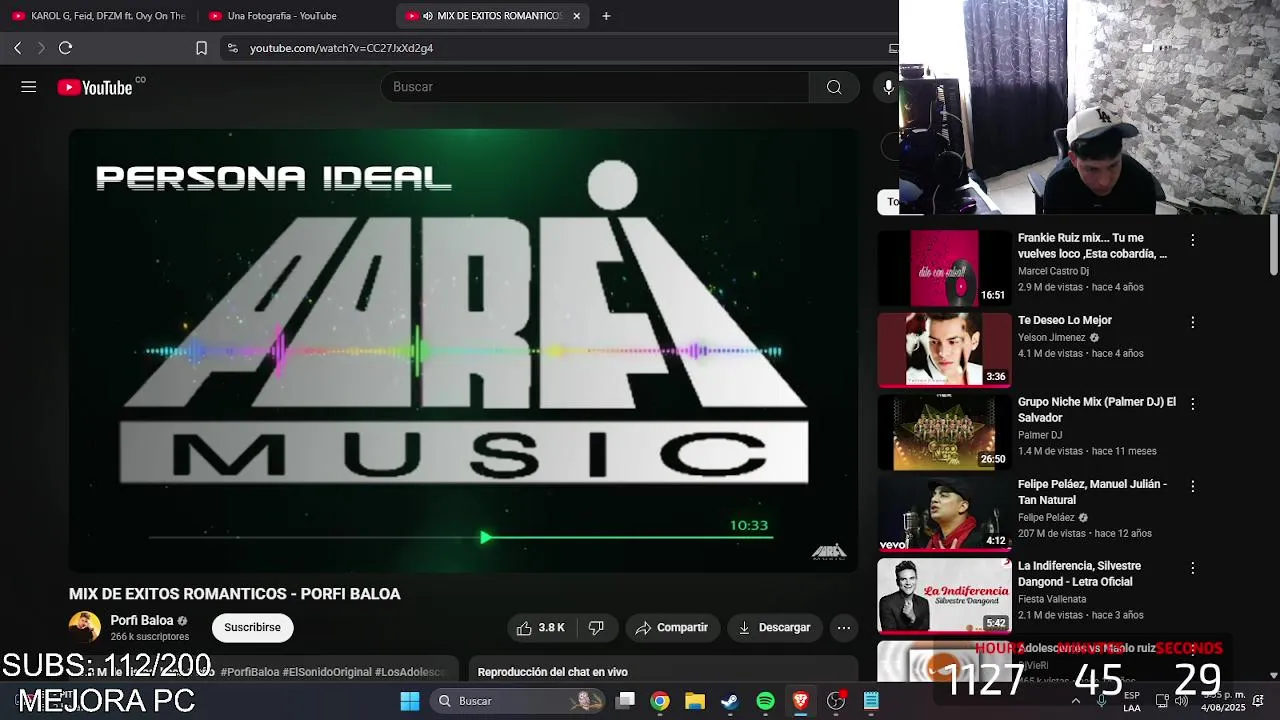Like the video with thumbs up
Viewport: 1280px width, 720px height.
(x=540, y=628)
